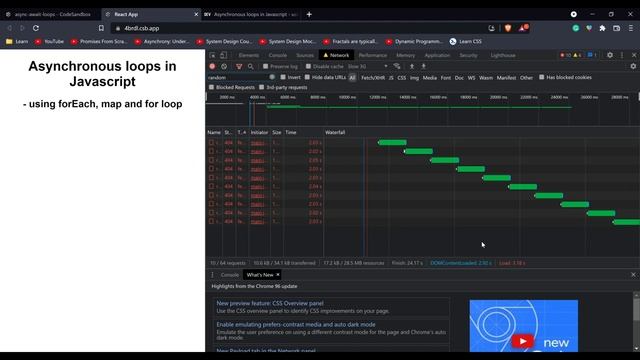Image resolution: width=640 pixels, height=360 pixels.
Task: Open the browser Extensions puzzle icon
Action: click(x=602, y=28)
